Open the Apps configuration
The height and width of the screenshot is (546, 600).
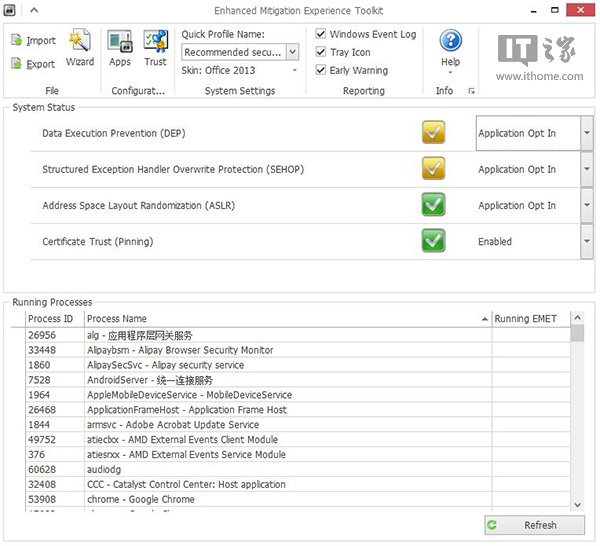[x=120, y=48]
